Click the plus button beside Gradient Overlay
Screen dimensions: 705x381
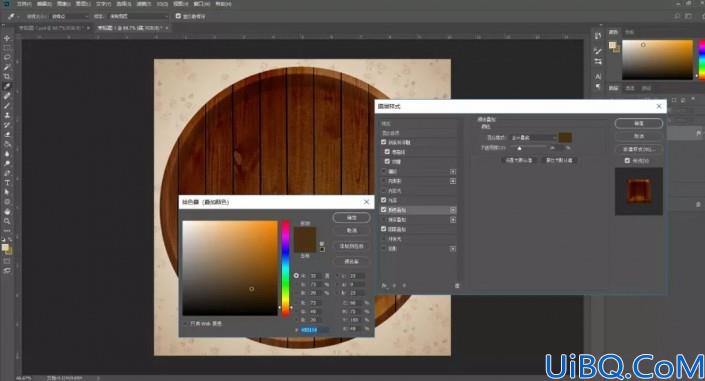453,220
